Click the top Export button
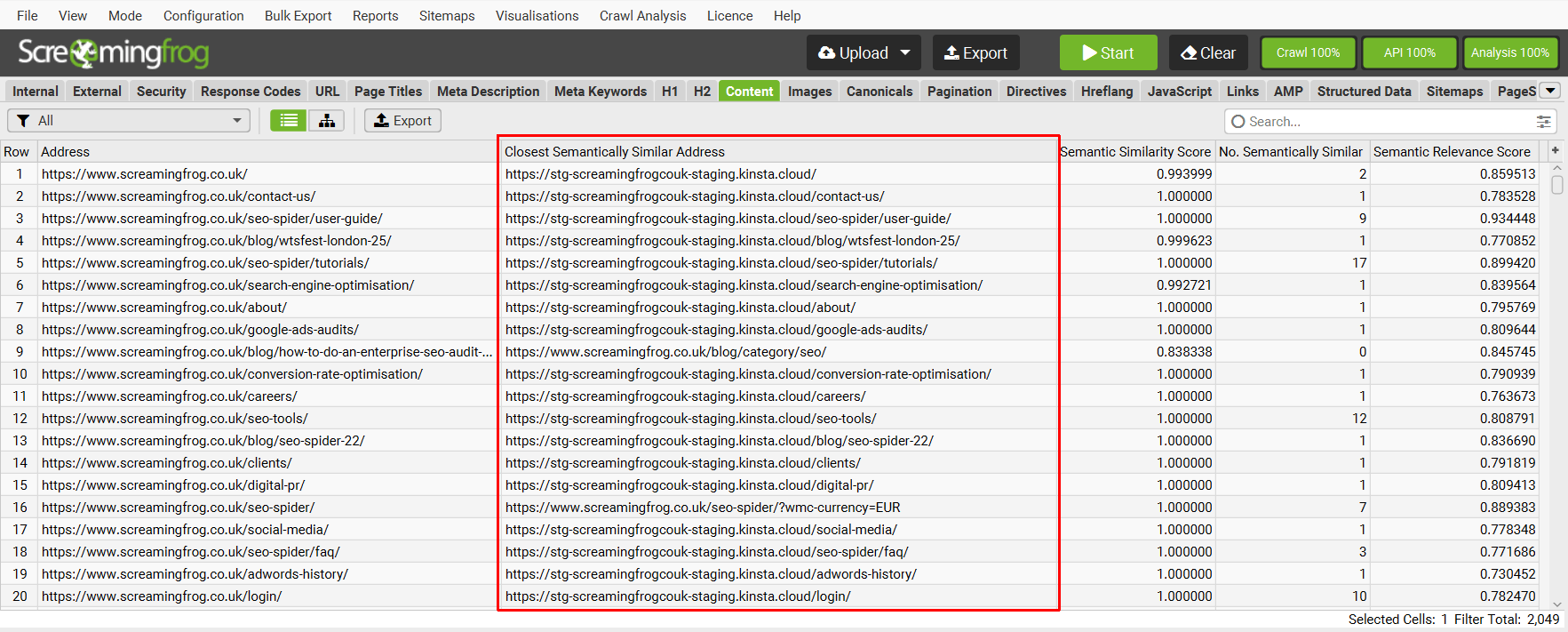Screen dimensions: 1568x632 tap(975, 52)
